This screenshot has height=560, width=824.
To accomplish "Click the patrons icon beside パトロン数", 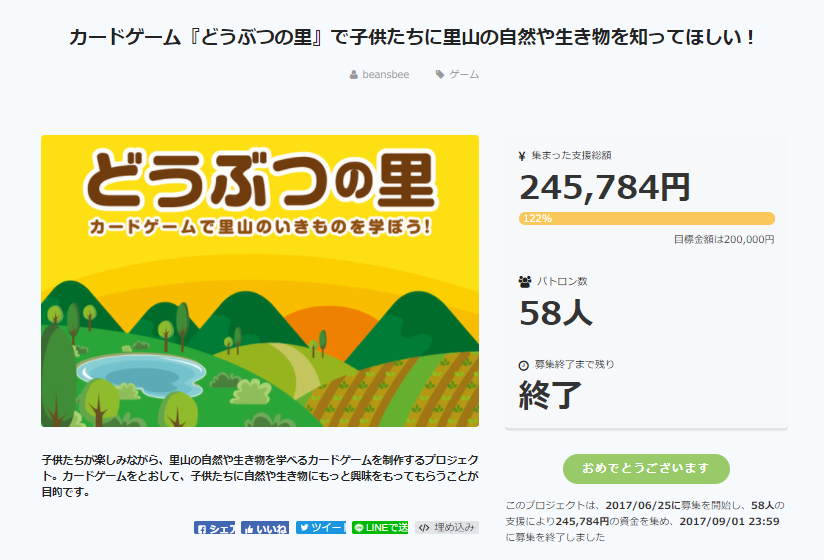I will 524,282.
